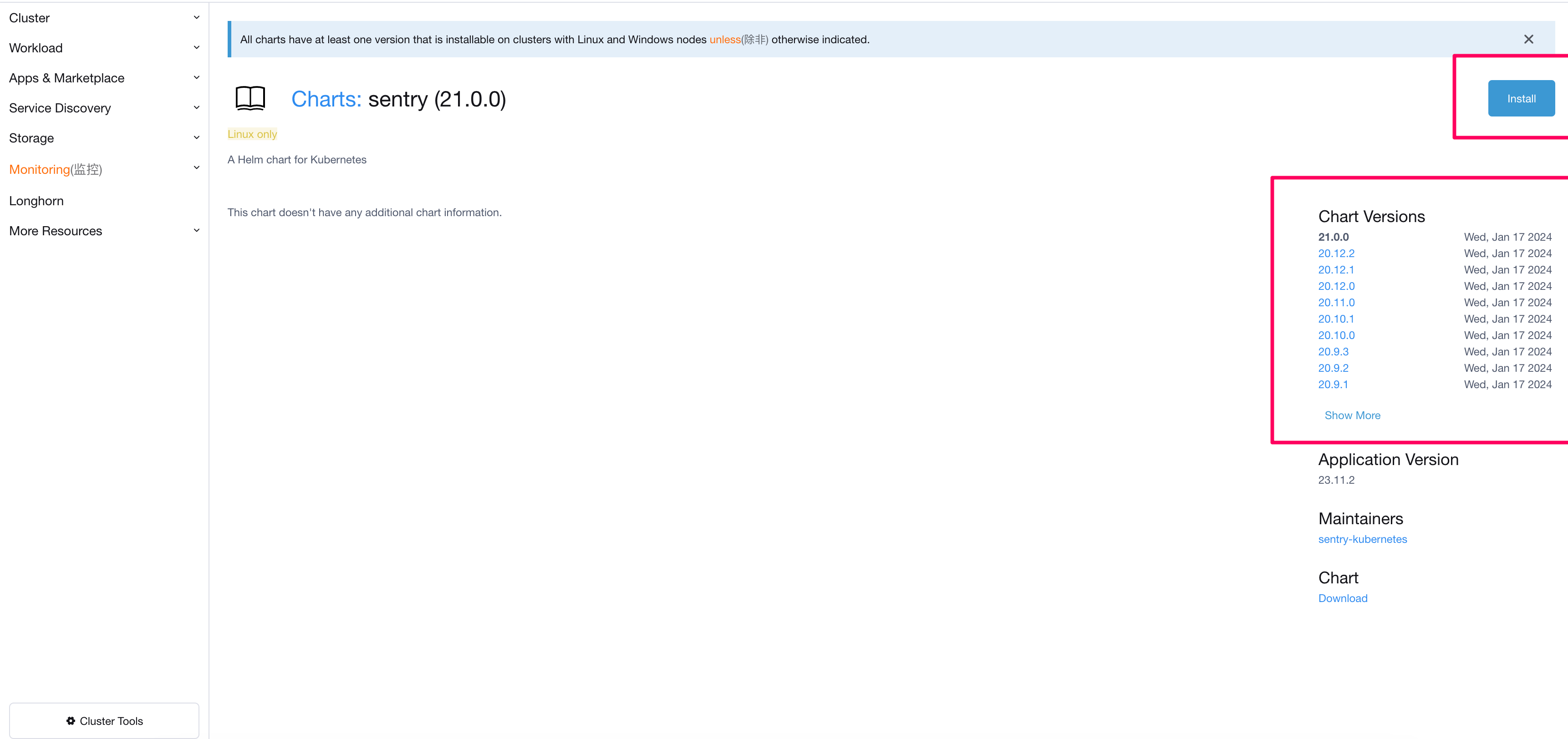Select chart version 20.9.2
This screenshot has height=739, width=1568.
coord(1333,369)
